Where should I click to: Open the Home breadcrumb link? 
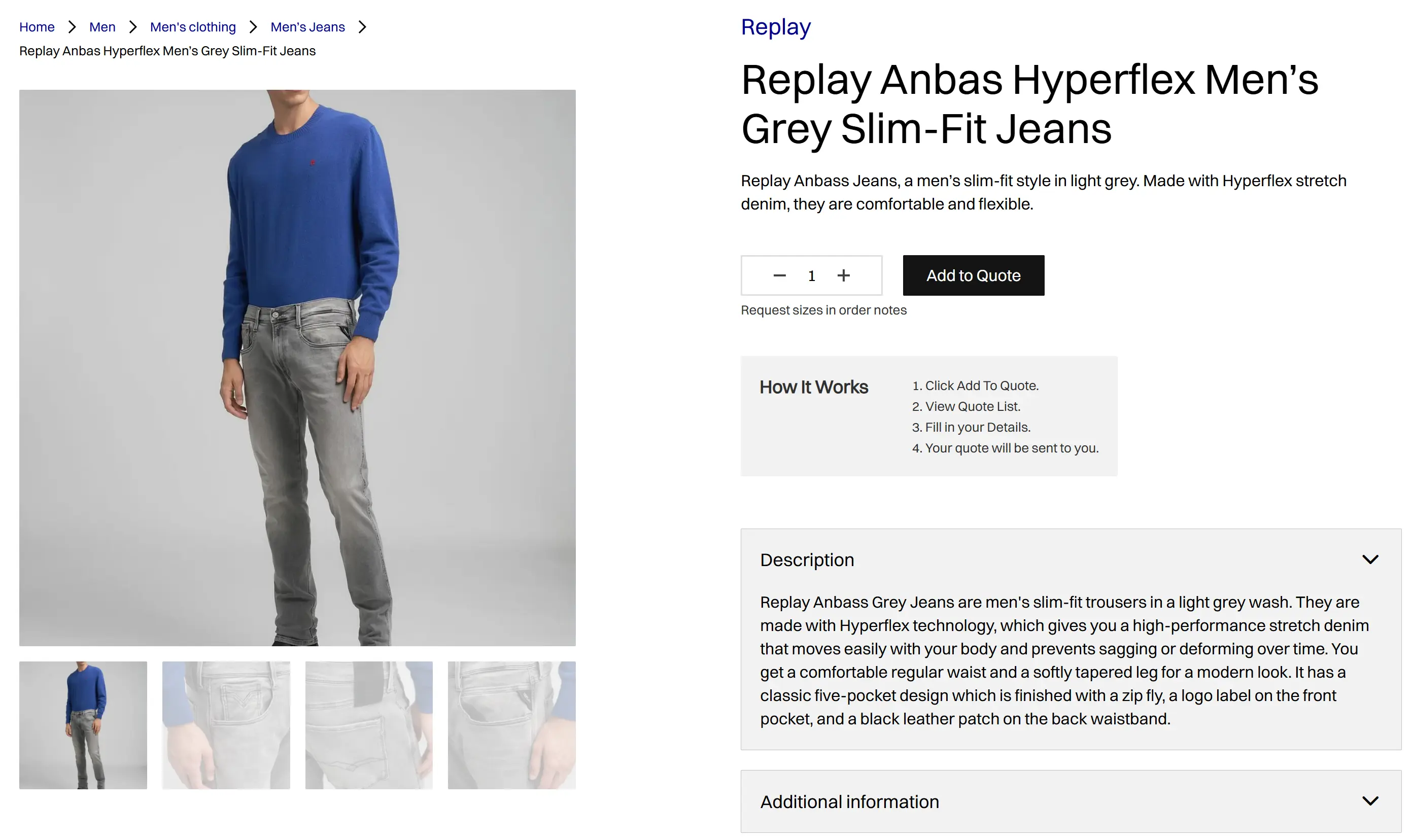37,27
